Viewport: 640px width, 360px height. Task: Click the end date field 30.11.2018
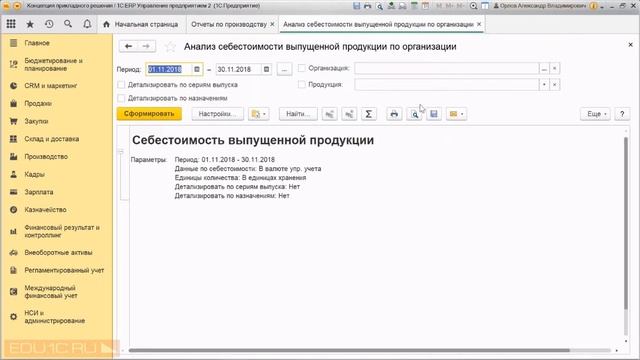point(239,69)
